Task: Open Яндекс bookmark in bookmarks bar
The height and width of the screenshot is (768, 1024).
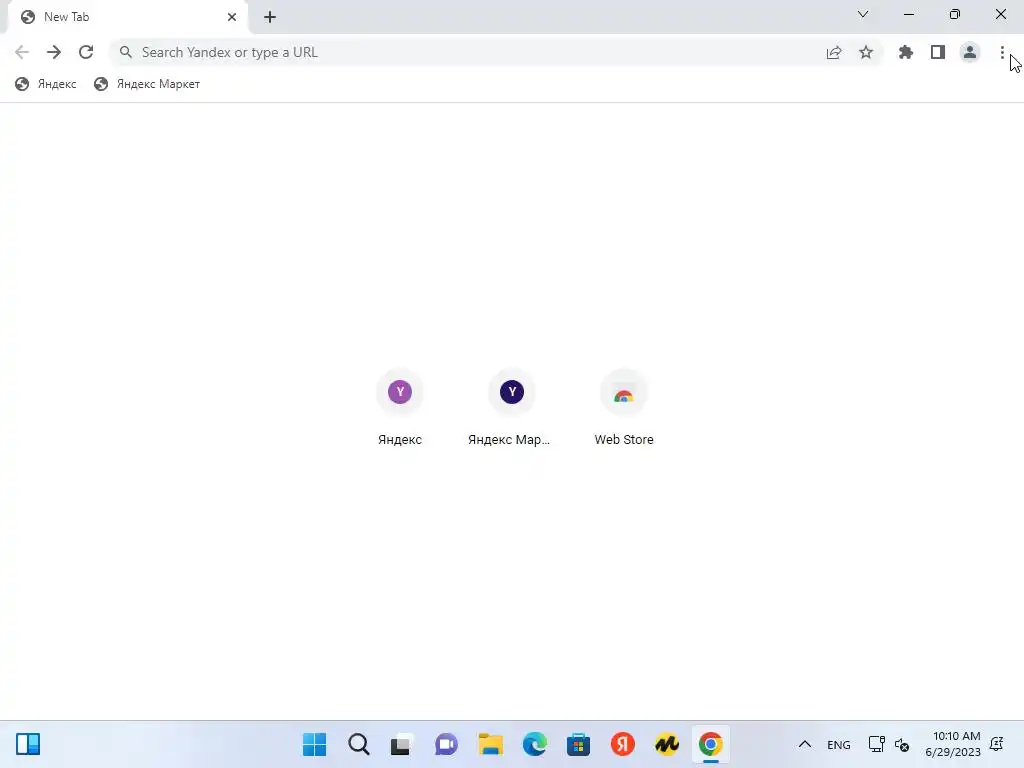Action: click(x=46, y=84)
